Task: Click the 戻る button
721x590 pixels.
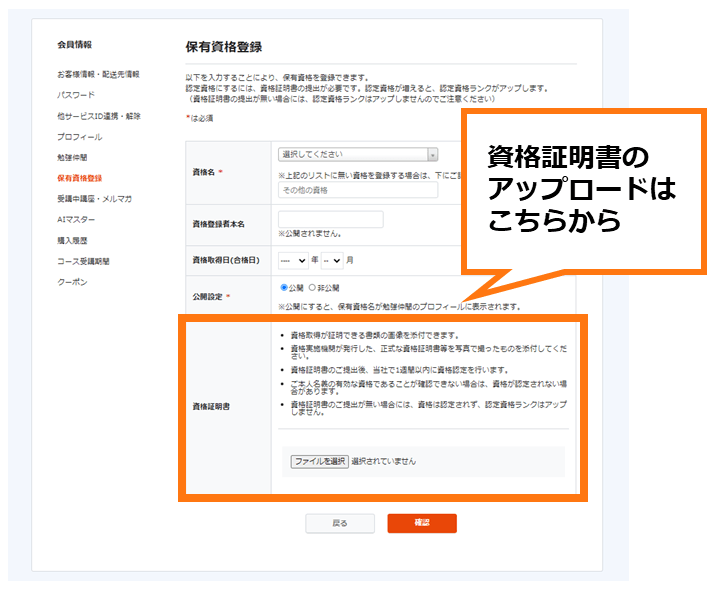Action: (x=340, y=523)
